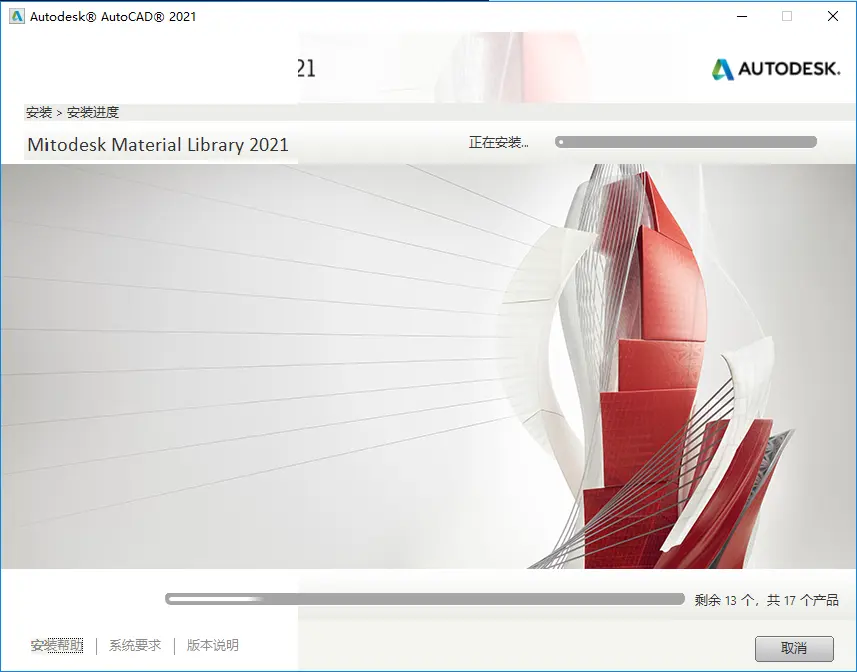The width and height of the screenshot is (857, 672).
Task: Open the 安装帮助 link
Action: click(57, 645)
